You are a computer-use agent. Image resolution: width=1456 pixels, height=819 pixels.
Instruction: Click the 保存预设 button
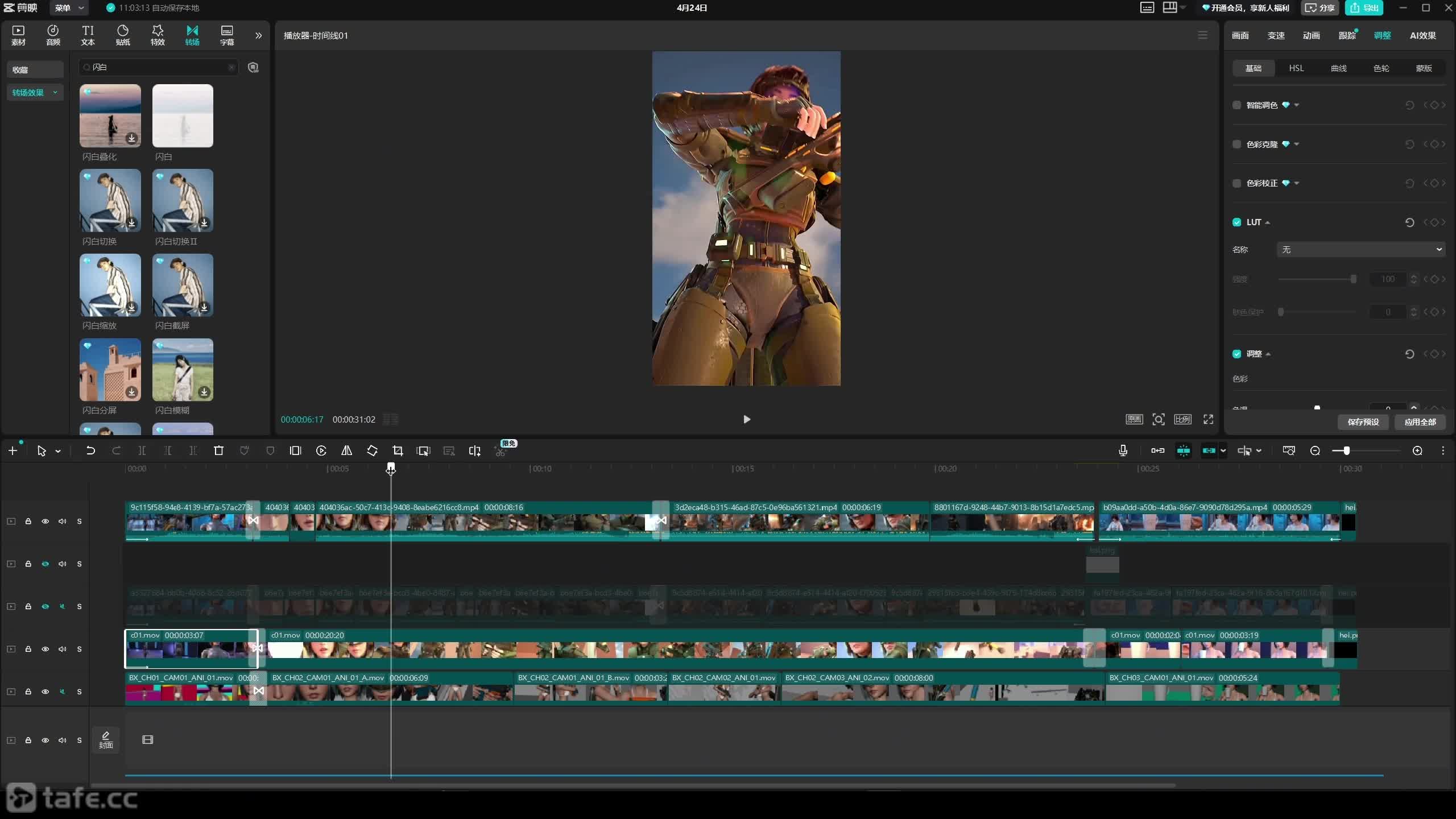1363,422
